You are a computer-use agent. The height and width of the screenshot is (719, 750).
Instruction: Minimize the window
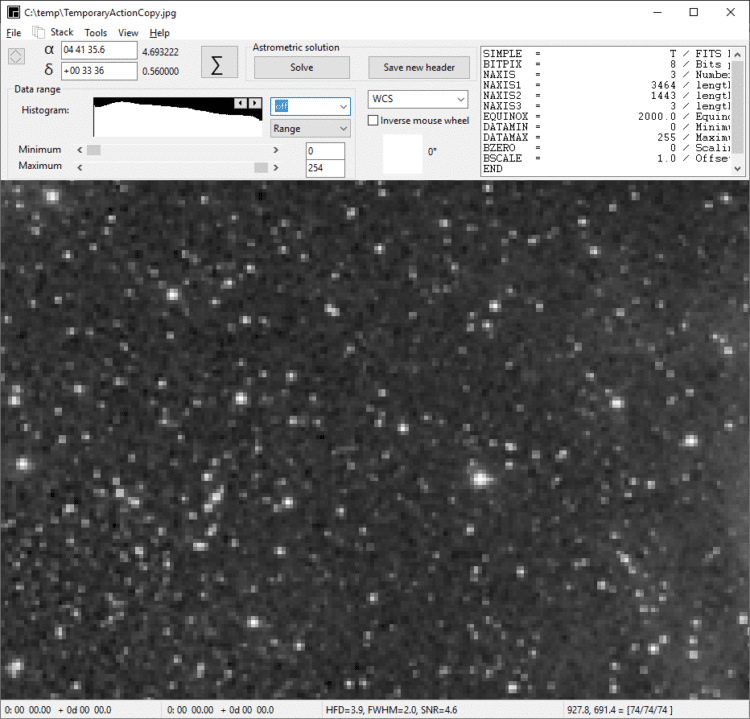[658, 12]
